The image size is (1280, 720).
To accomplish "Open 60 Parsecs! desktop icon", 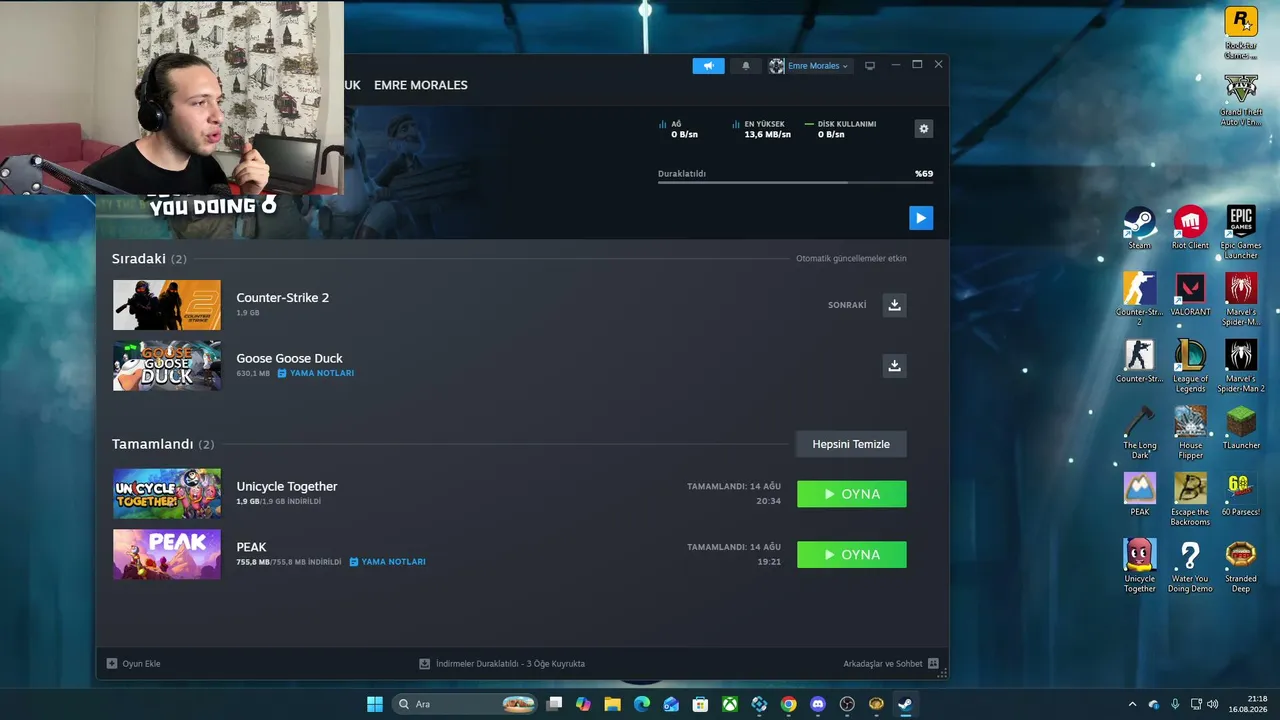I will pyautogui.click(x=1241, y=495).
